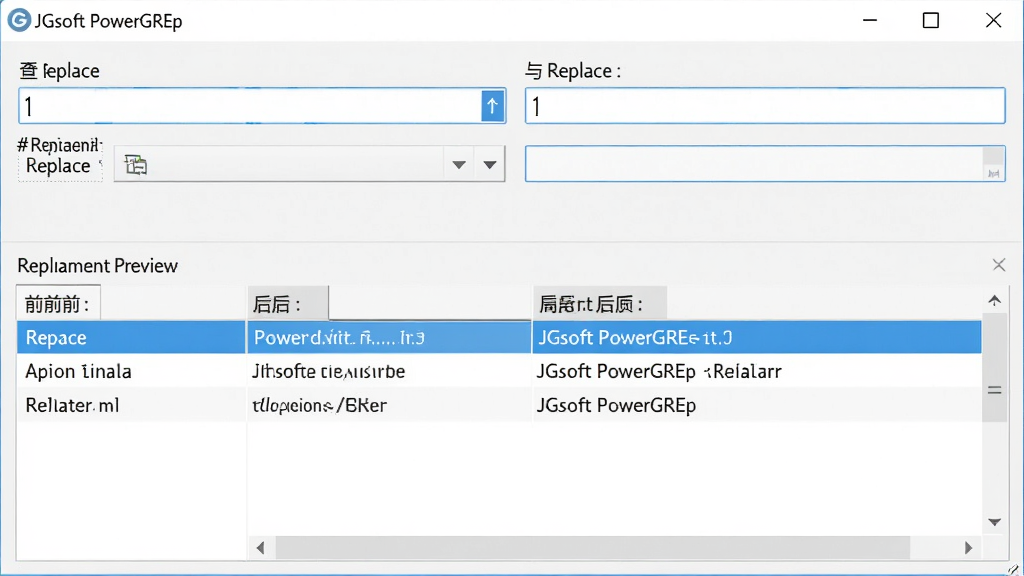The width and height of the screenshot is (1024, 576).
Task: Click the horizontal scrollbar left arrow
Action: pos(261,547)
